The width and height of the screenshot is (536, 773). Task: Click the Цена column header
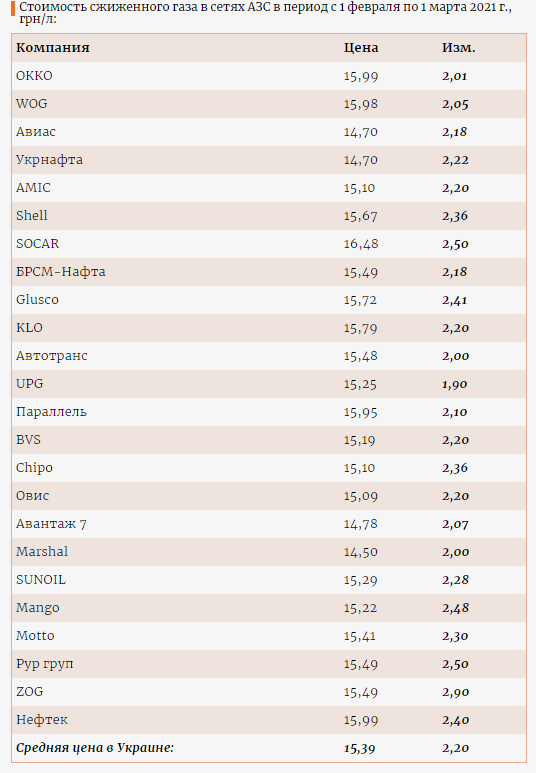[361, 48]
